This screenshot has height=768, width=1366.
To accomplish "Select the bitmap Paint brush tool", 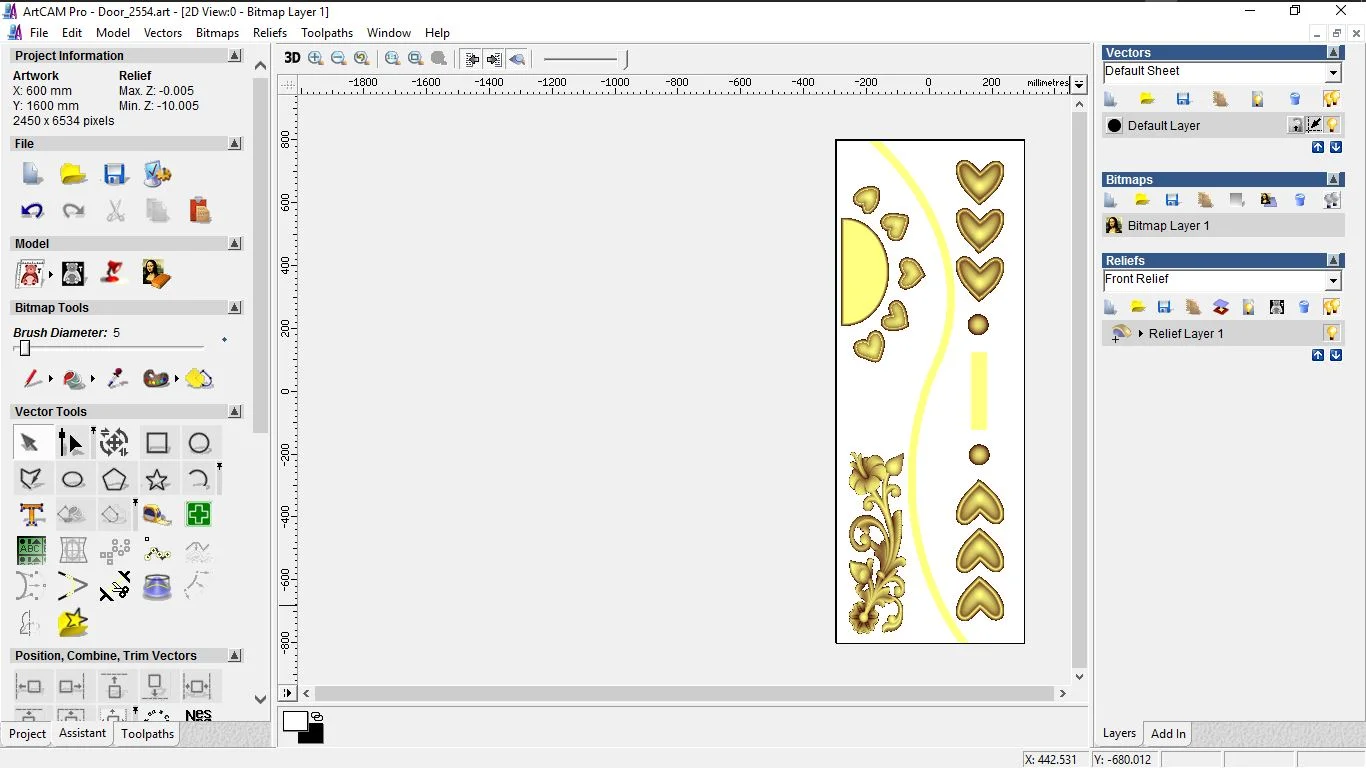I will pyautogui.click(x=32, y=379).
